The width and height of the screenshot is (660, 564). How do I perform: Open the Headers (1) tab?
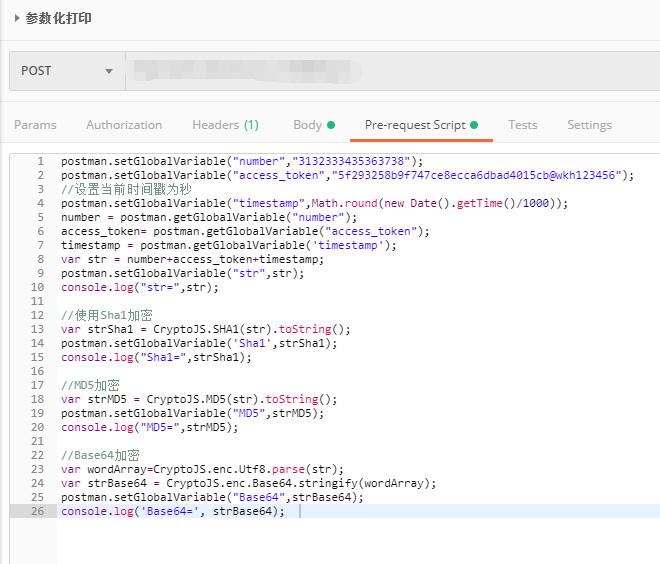226,125
